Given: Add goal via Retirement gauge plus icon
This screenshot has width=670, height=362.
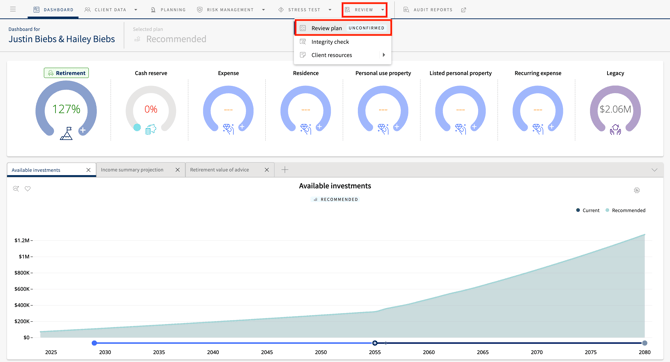Looking at the screenshot, I should pyautogui.click(x=82, y=130).
